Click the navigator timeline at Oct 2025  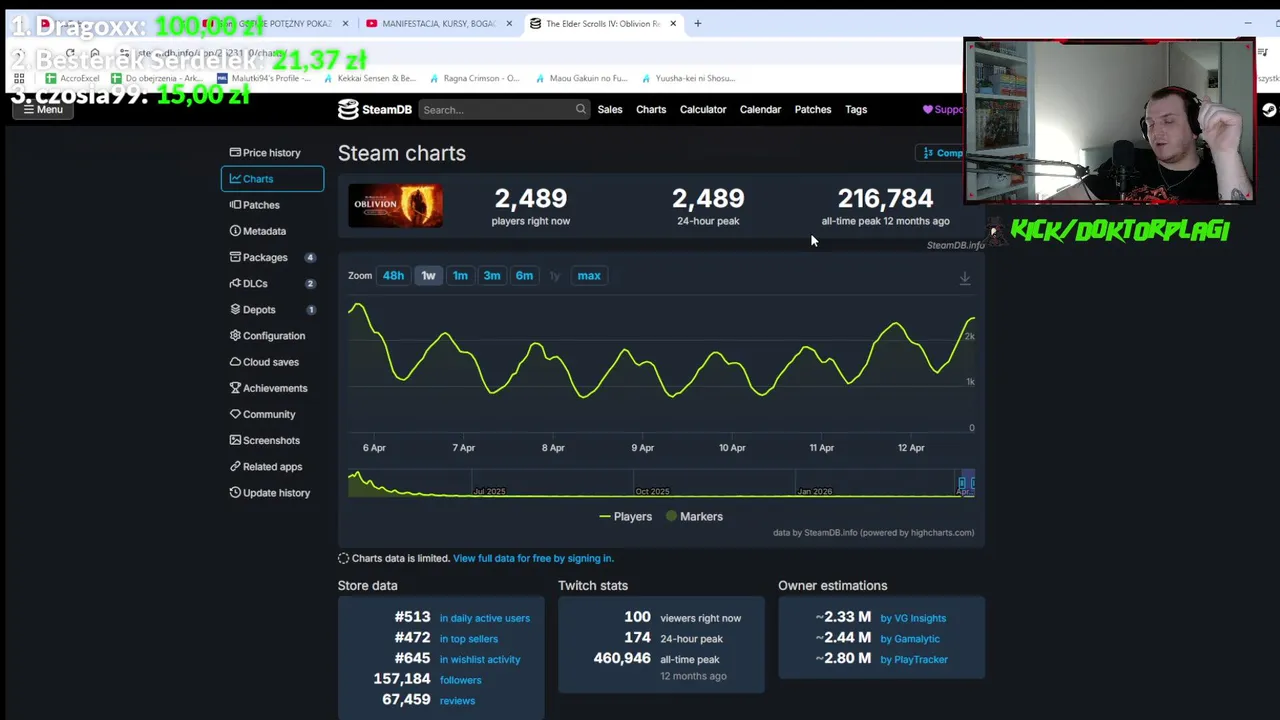[651, 491]
